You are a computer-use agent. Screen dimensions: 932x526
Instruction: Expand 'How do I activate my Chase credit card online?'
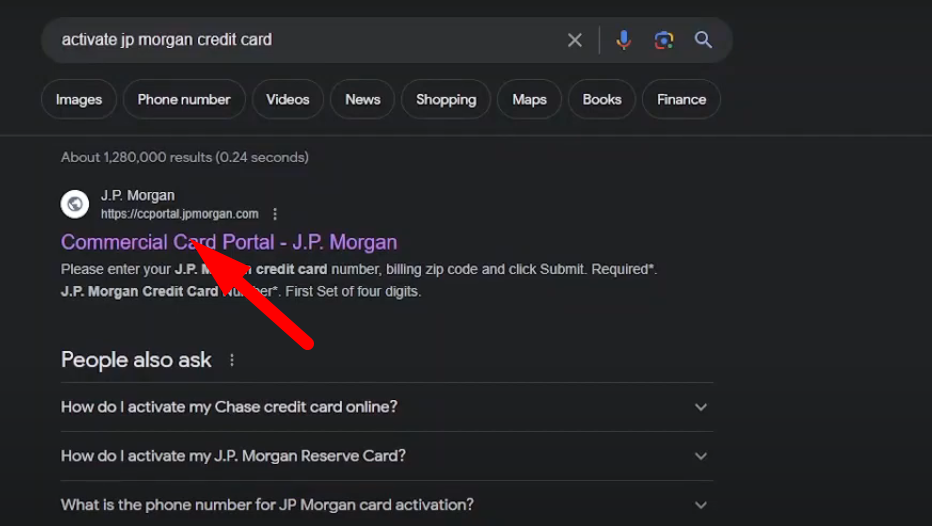(x=387, y=407)
